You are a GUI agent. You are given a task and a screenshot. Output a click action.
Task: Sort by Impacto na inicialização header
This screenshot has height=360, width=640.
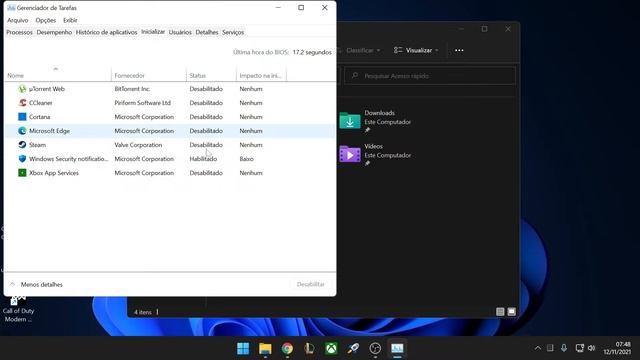pos(262,76)
